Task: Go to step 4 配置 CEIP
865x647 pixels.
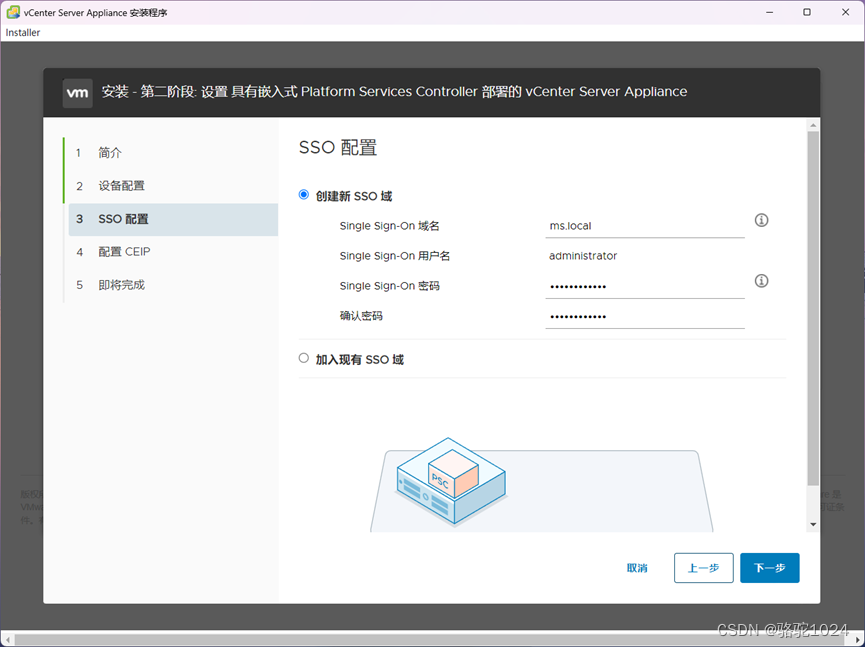Action: click(x=173, y=252)
